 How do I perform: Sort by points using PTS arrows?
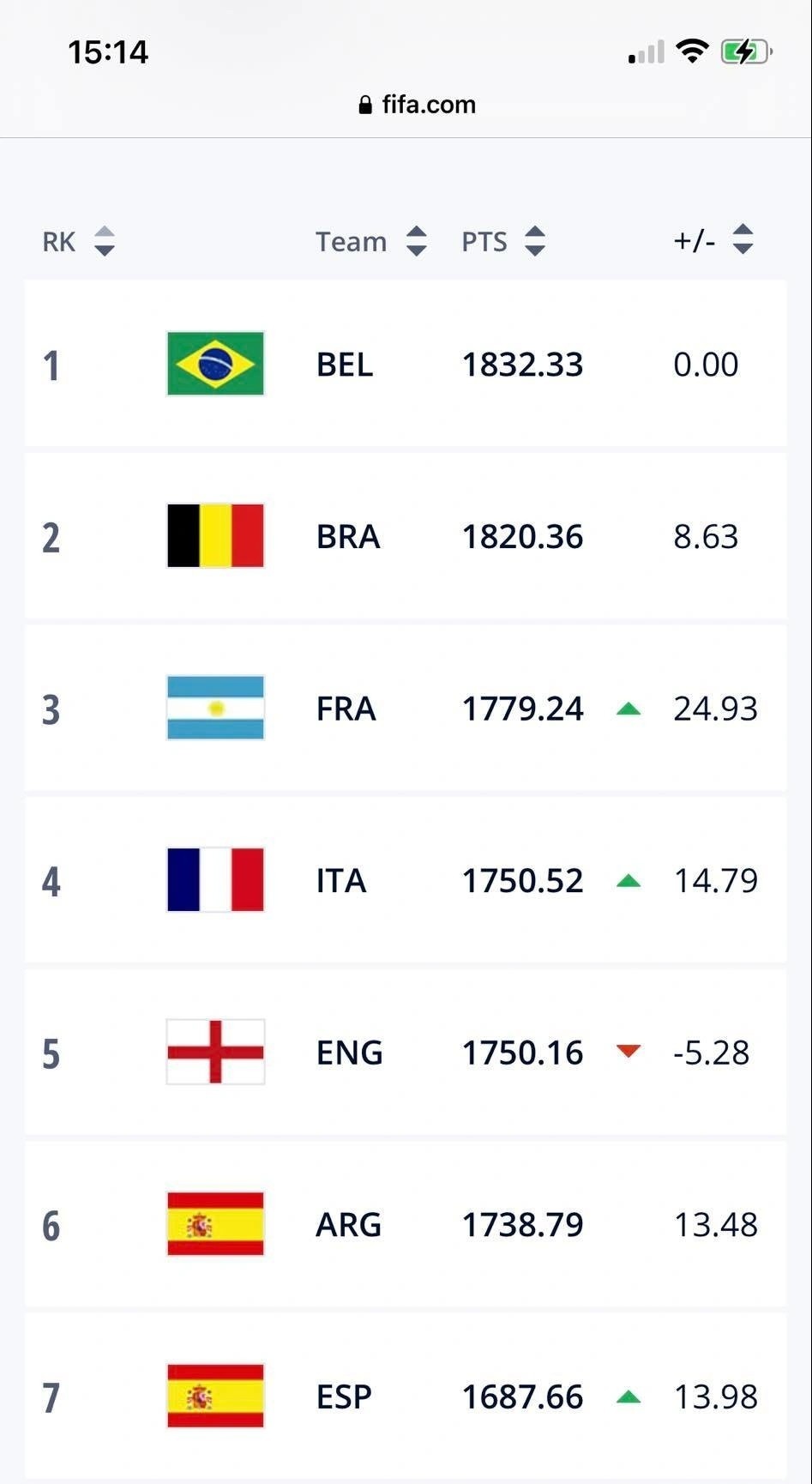point(534,241)
